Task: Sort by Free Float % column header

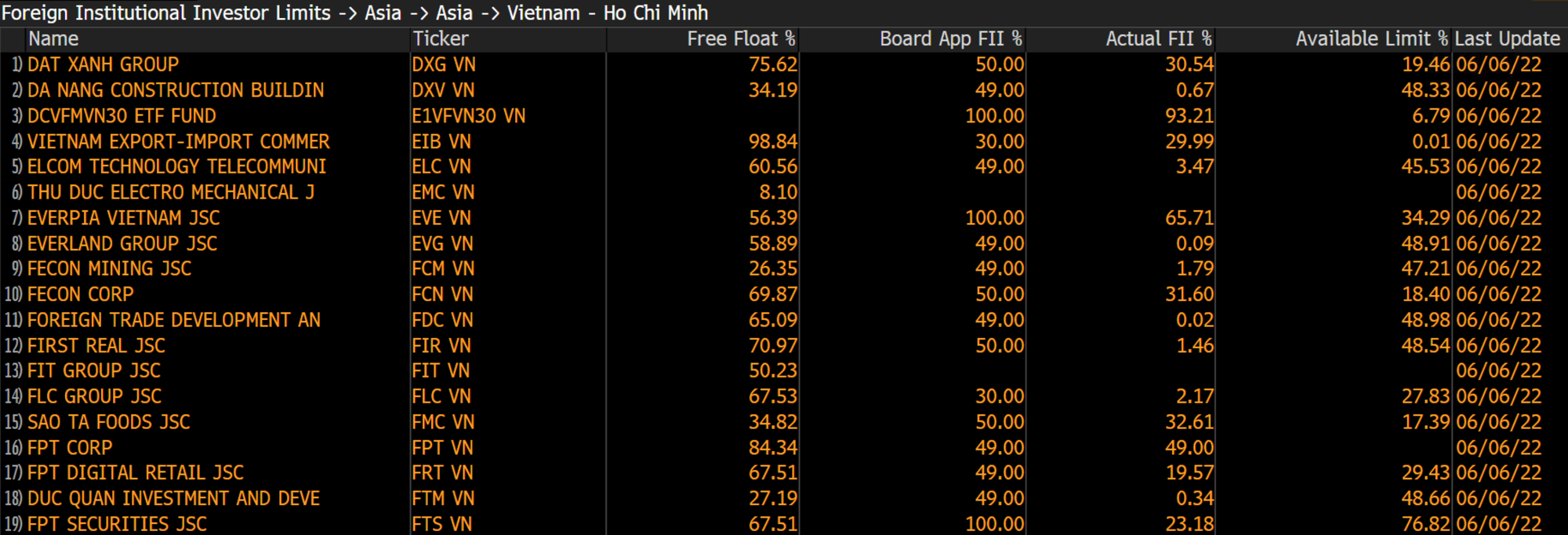Action: coord(741,38)
